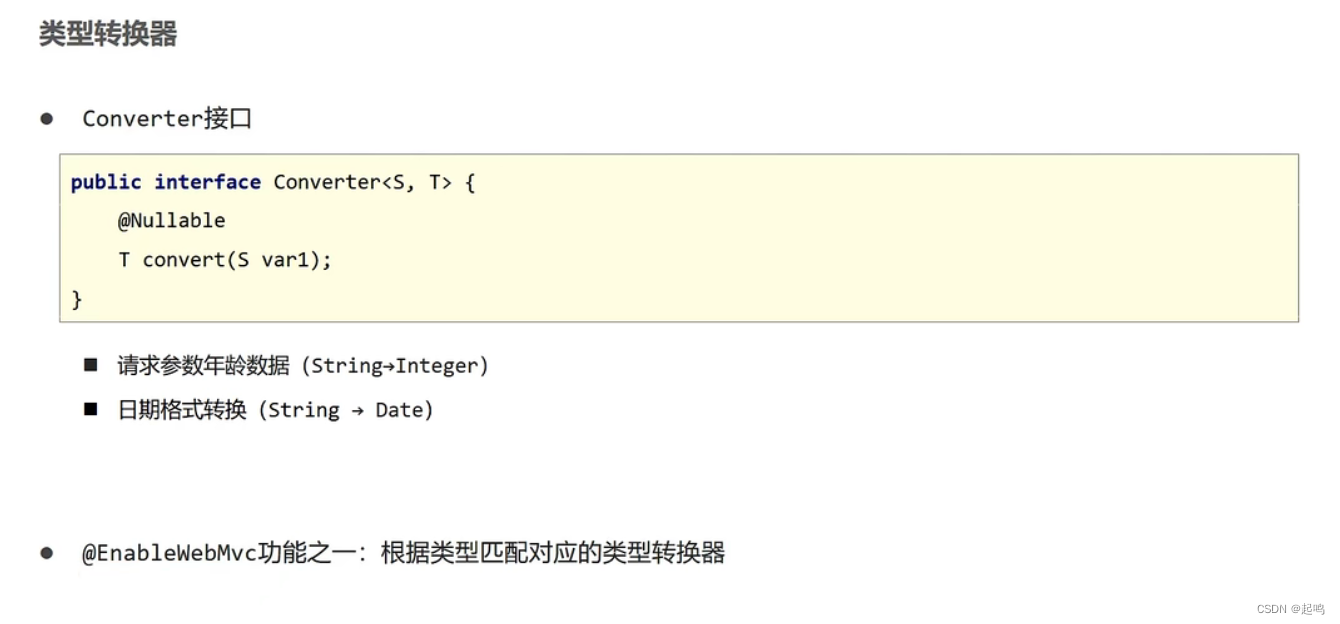
Task: Click the round bullet before Converter接口
Action: pyautogui.click(x=46, y=119)
